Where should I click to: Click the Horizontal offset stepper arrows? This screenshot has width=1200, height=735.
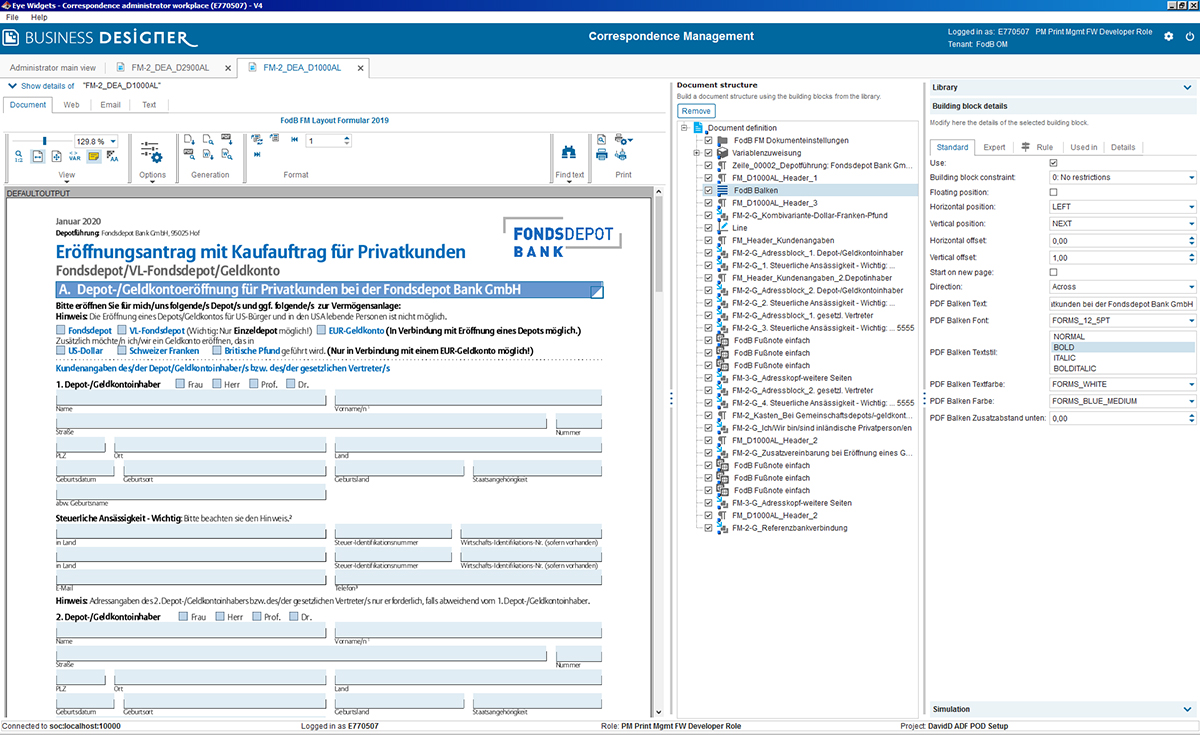pos(1192,241)
